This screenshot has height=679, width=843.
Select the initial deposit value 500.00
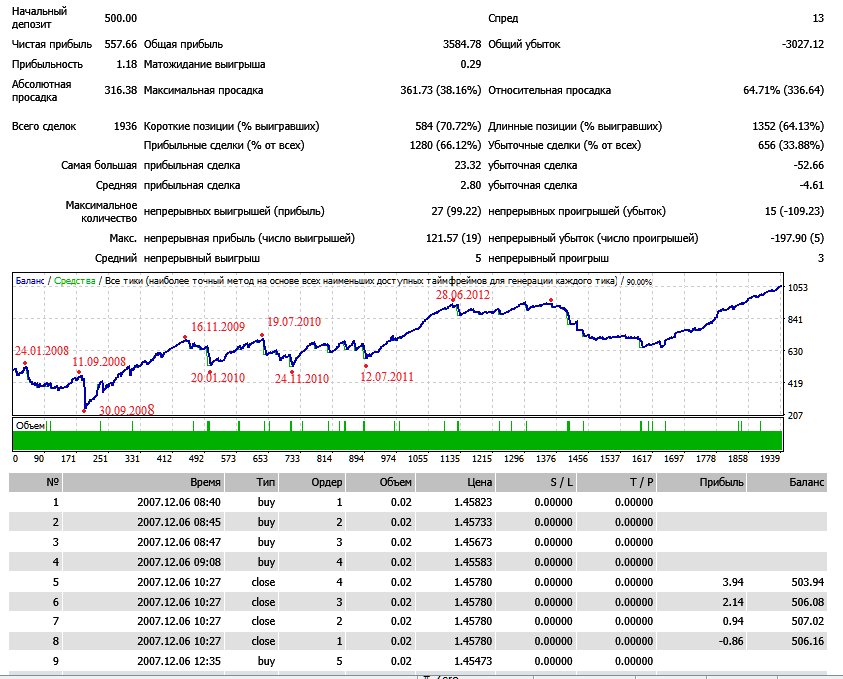pyautogui.click(x=120, y=18)
